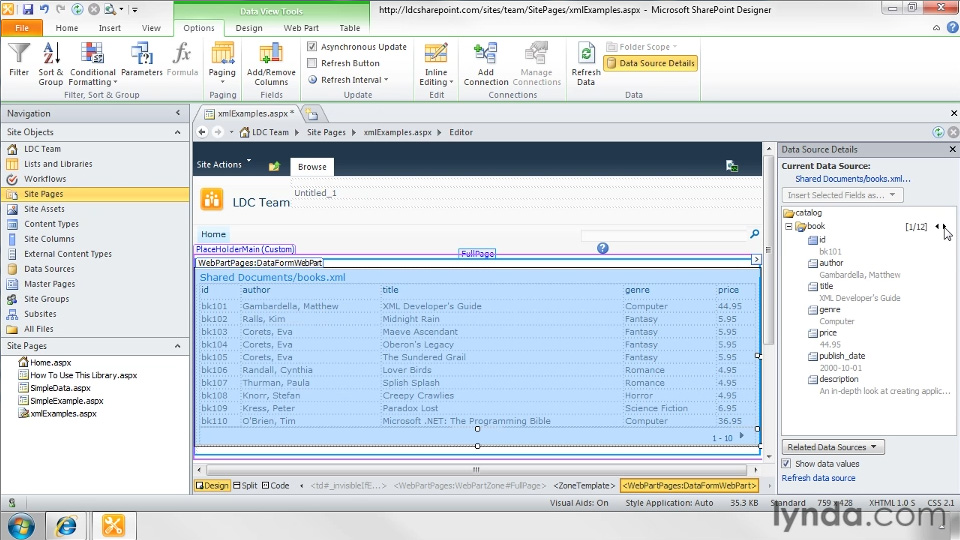Image resolution: width=960 pixels, height=540 pixels.
Task: Open Conditional Formatting menu
Action: 92,64
